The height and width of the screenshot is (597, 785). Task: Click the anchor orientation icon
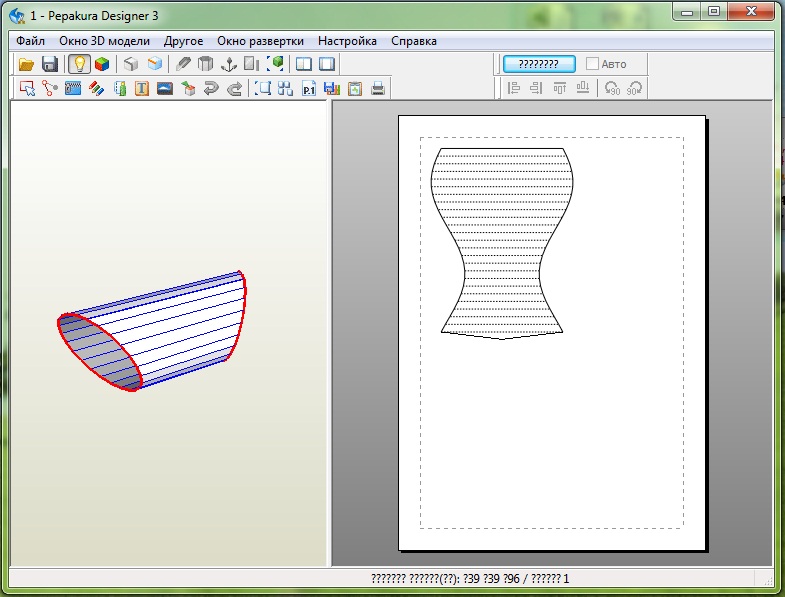[x=229, y=64]
